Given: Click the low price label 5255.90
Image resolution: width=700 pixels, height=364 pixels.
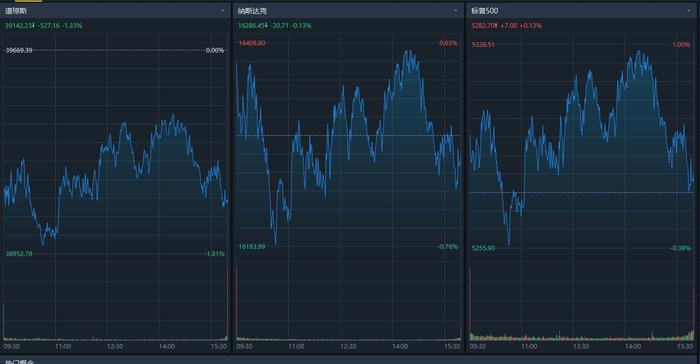Looking at the screenshot, I should tap(483, 248).
